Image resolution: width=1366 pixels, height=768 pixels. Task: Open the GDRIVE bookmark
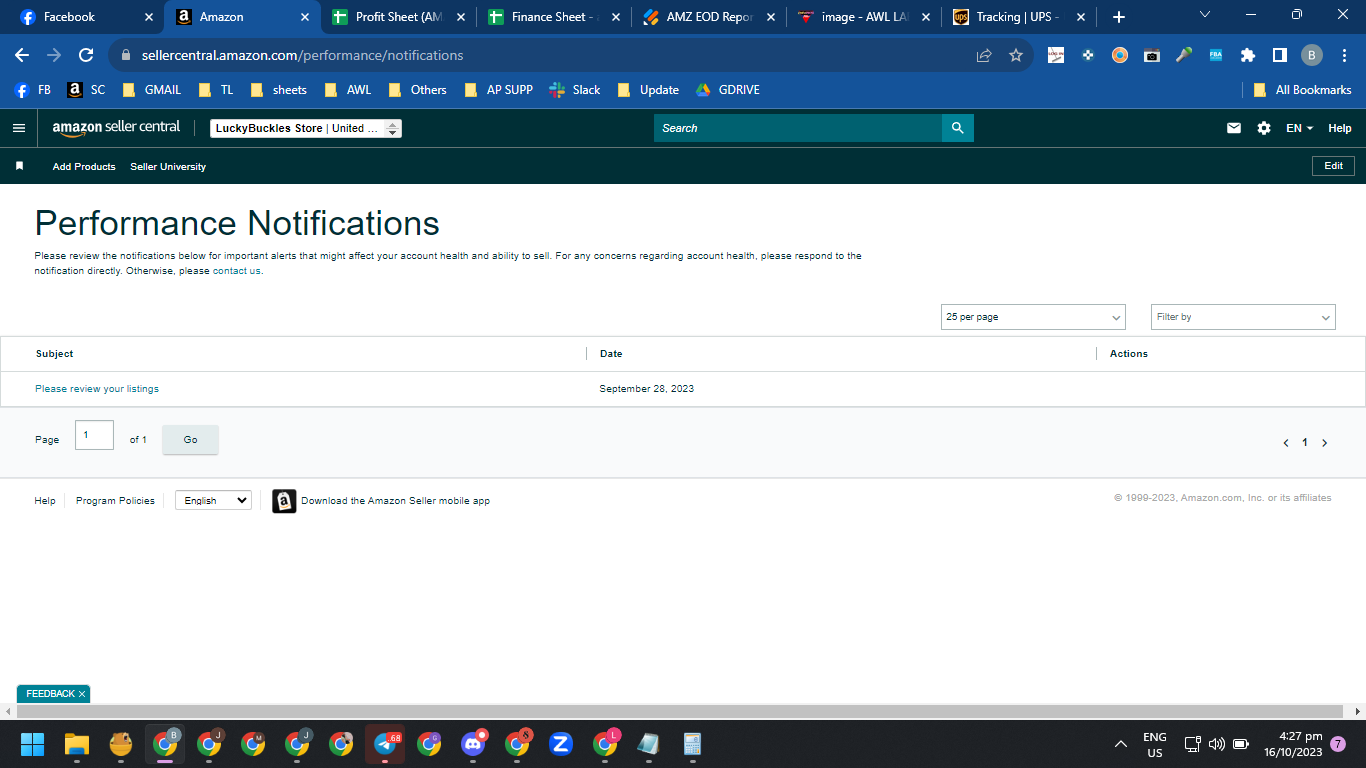point(728,90)
